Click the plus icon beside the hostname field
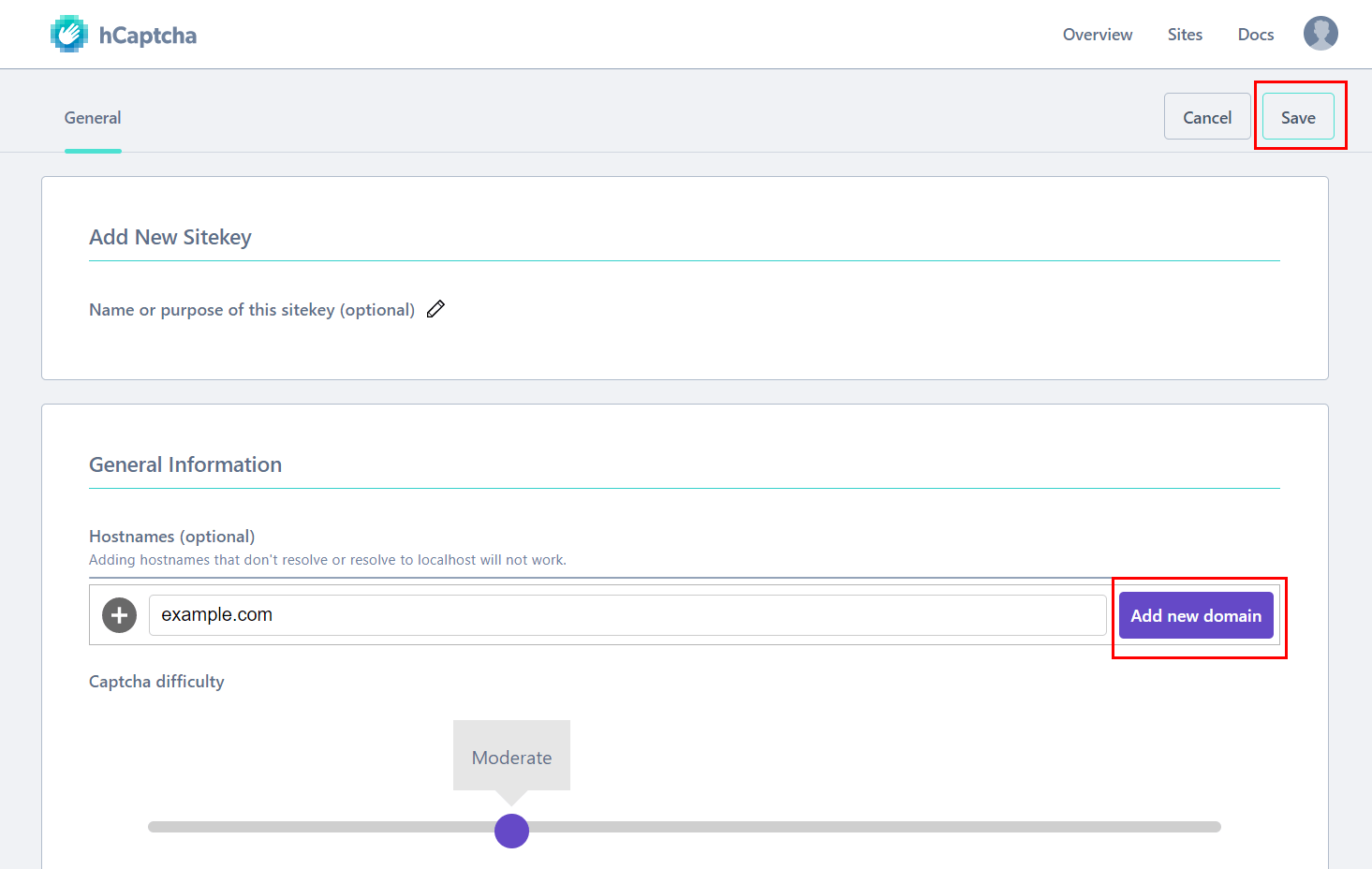The image size is (1372, 869). (119, 615)
